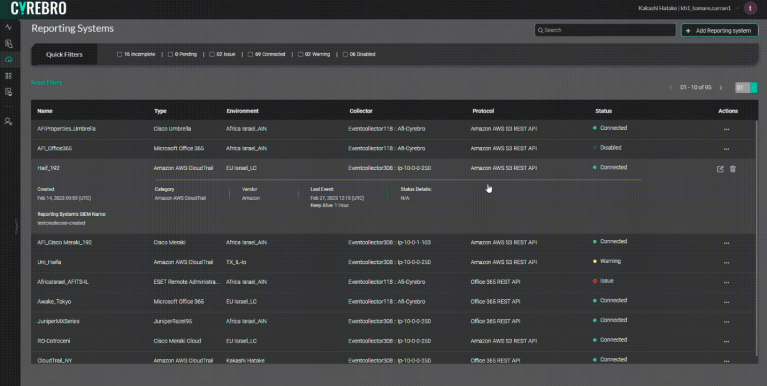This screenshot has width=767, height=386.
Task: Sort by Type column header
Action: pos(160,111)
